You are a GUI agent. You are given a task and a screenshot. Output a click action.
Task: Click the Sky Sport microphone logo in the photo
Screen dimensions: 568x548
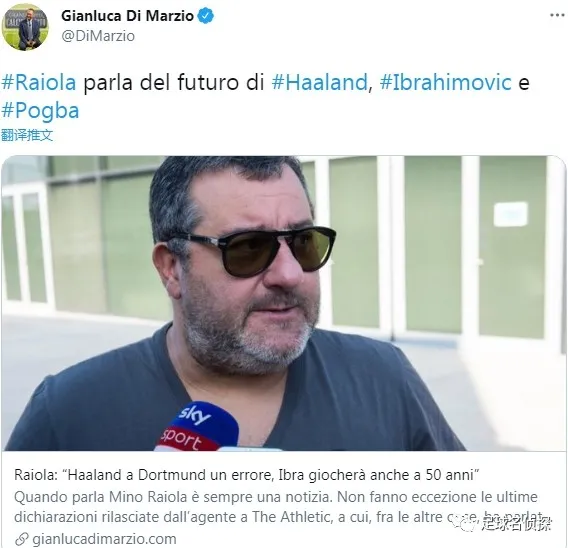pyautogui.click(x=197, y=427)
